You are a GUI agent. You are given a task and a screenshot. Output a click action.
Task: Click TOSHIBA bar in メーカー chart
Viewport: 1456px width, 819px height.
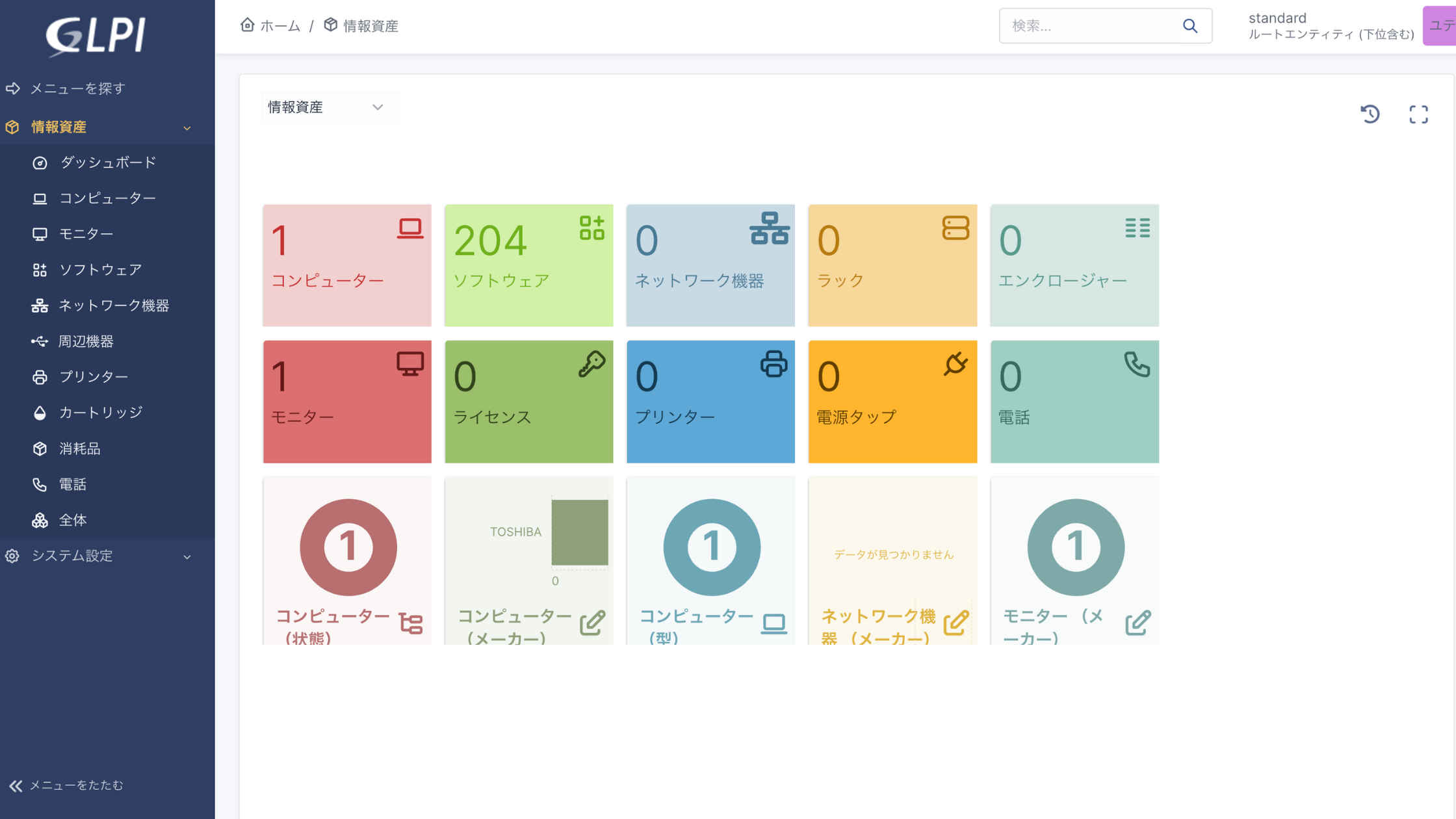coord(580,532)
